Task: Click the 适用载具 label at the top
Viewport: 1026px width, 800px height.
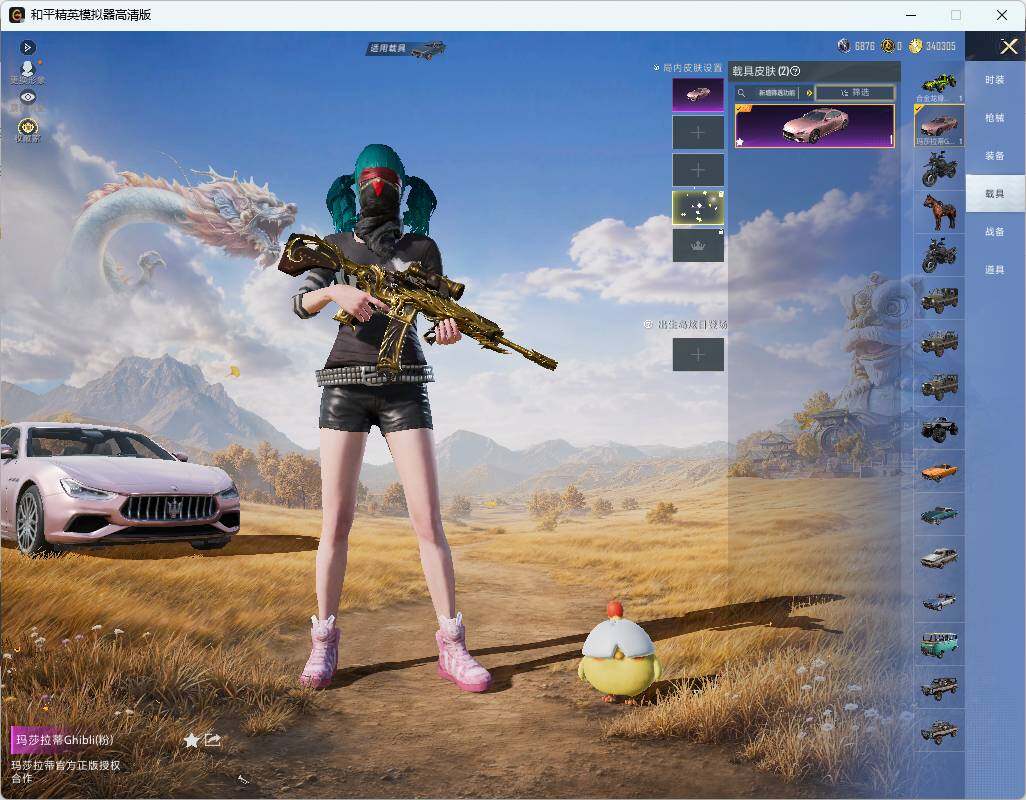Action: (x=387, y=48)
